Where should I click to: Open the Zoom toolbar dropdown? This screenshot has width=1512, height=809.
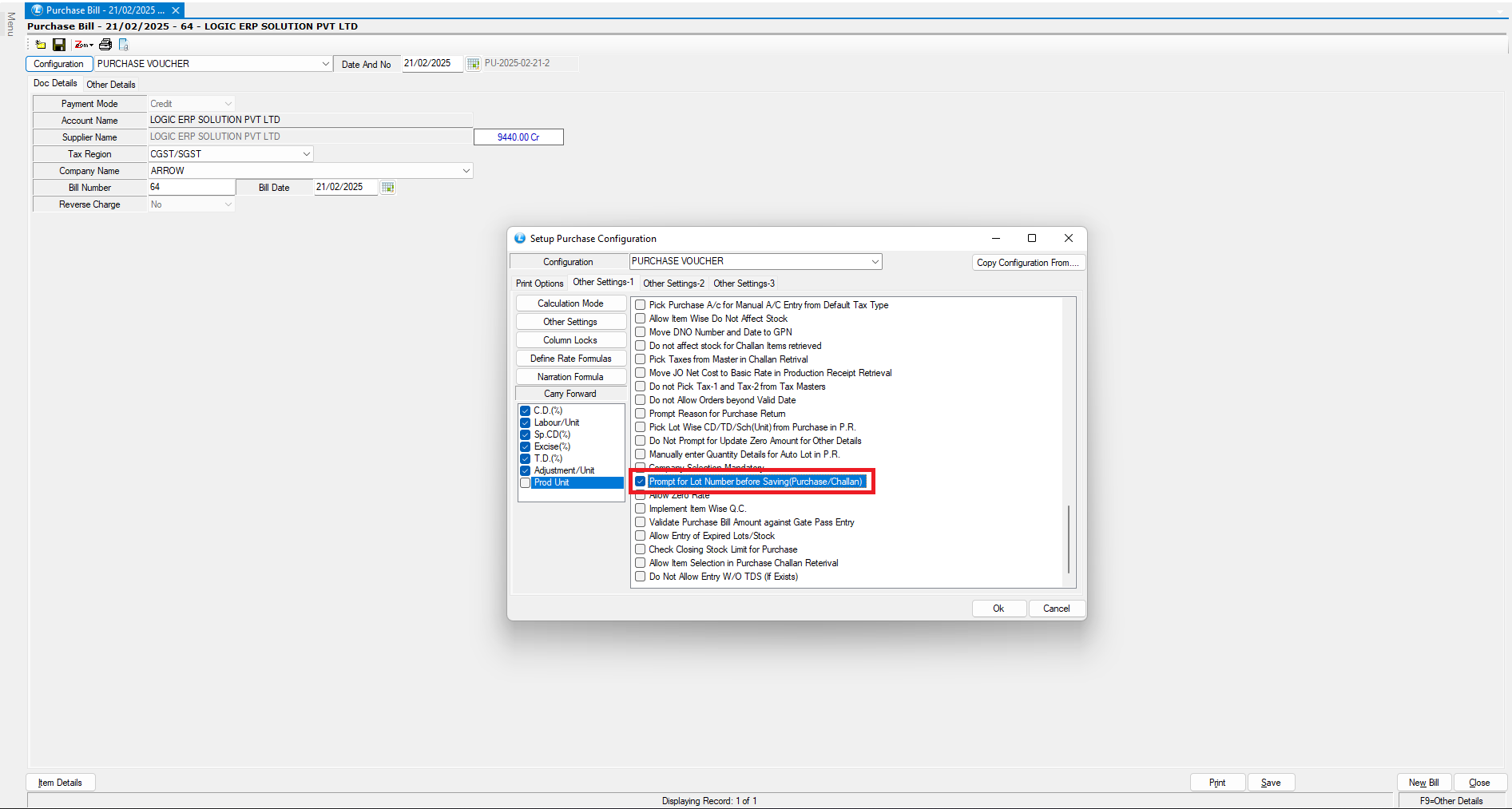coord(84,45)
